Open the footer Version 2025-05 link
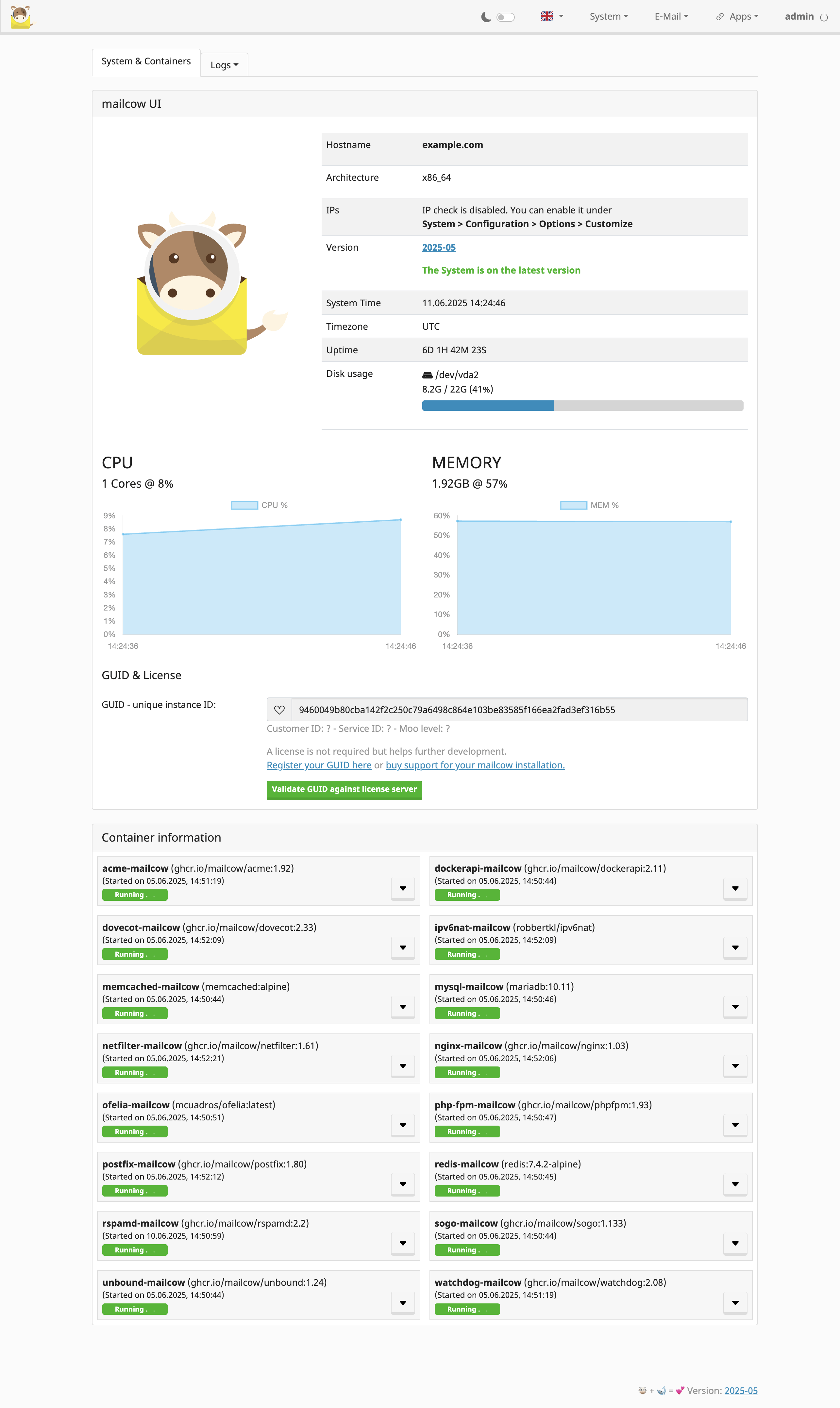840x1408 pixels. (740, 1390)
